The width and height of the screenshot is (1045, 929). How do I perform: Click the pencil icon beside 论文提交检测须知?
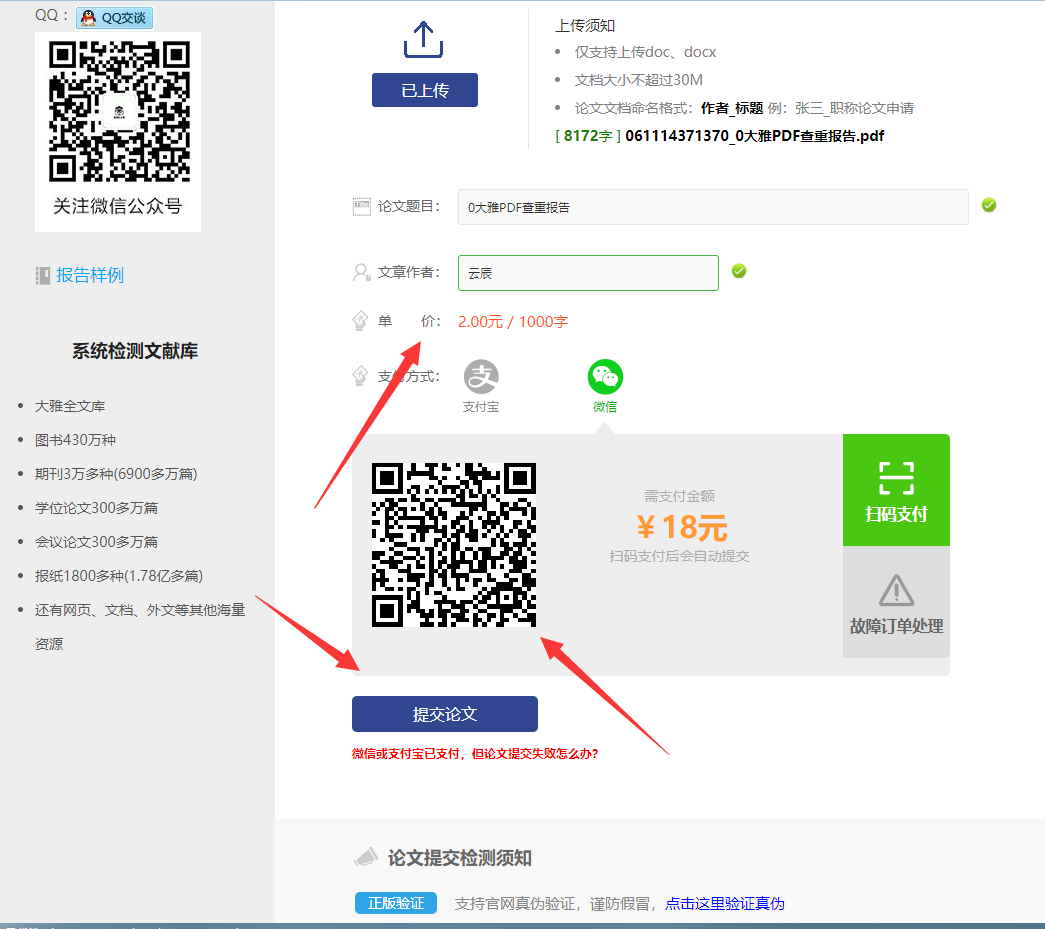click(366, 857)
